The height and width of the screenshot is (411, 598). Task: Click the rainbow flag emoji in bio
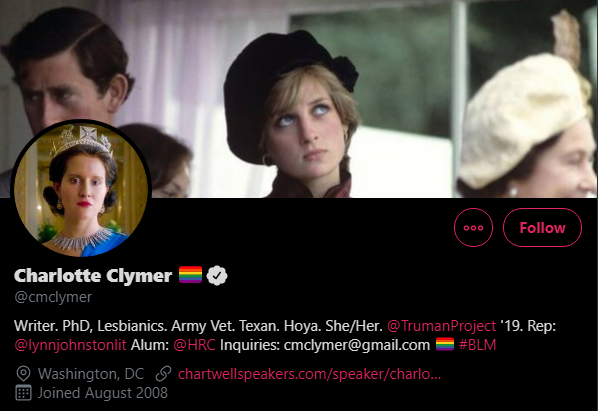[x=445, y=344]
